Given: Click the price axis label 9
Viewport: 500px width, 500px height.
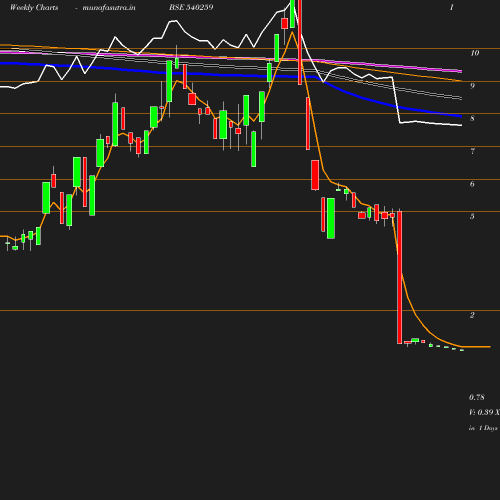Looking at the screenshot, I should tap(472, 86).
